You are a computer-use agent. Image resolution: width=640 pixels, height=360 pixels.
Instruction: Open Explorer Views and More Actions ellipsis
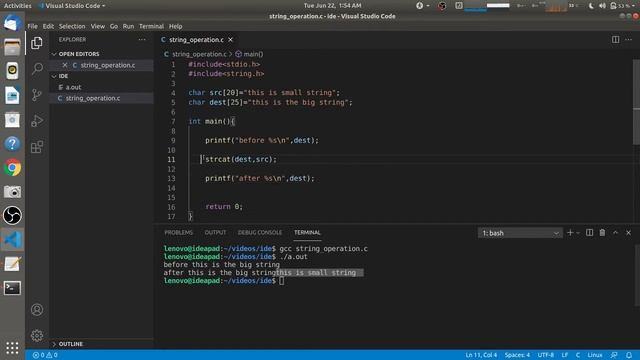click(142, 40)
